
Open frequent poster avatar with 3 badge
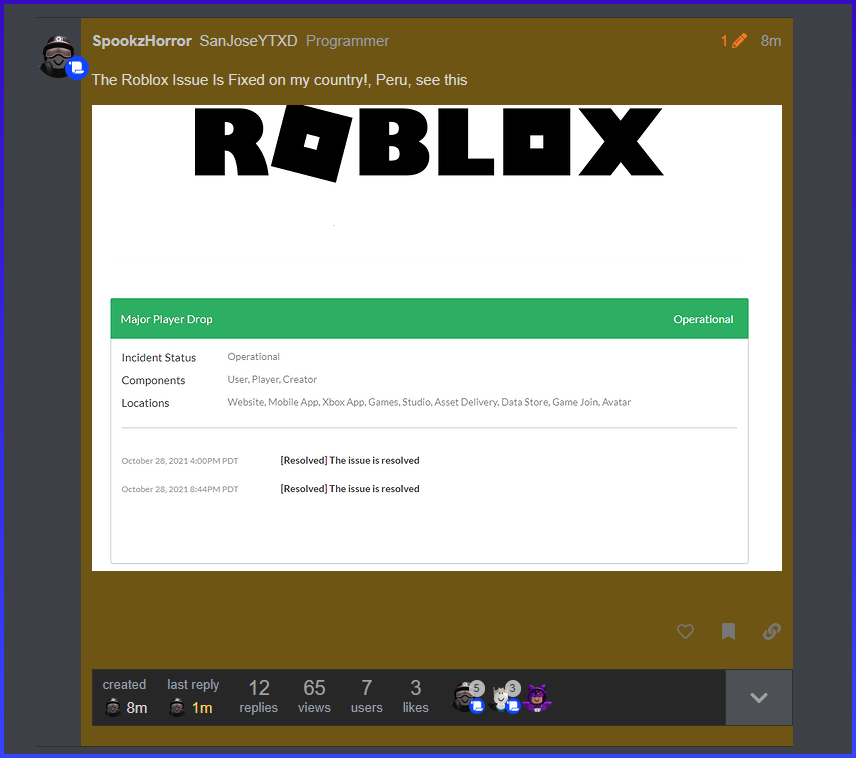(x=503, y=697)
